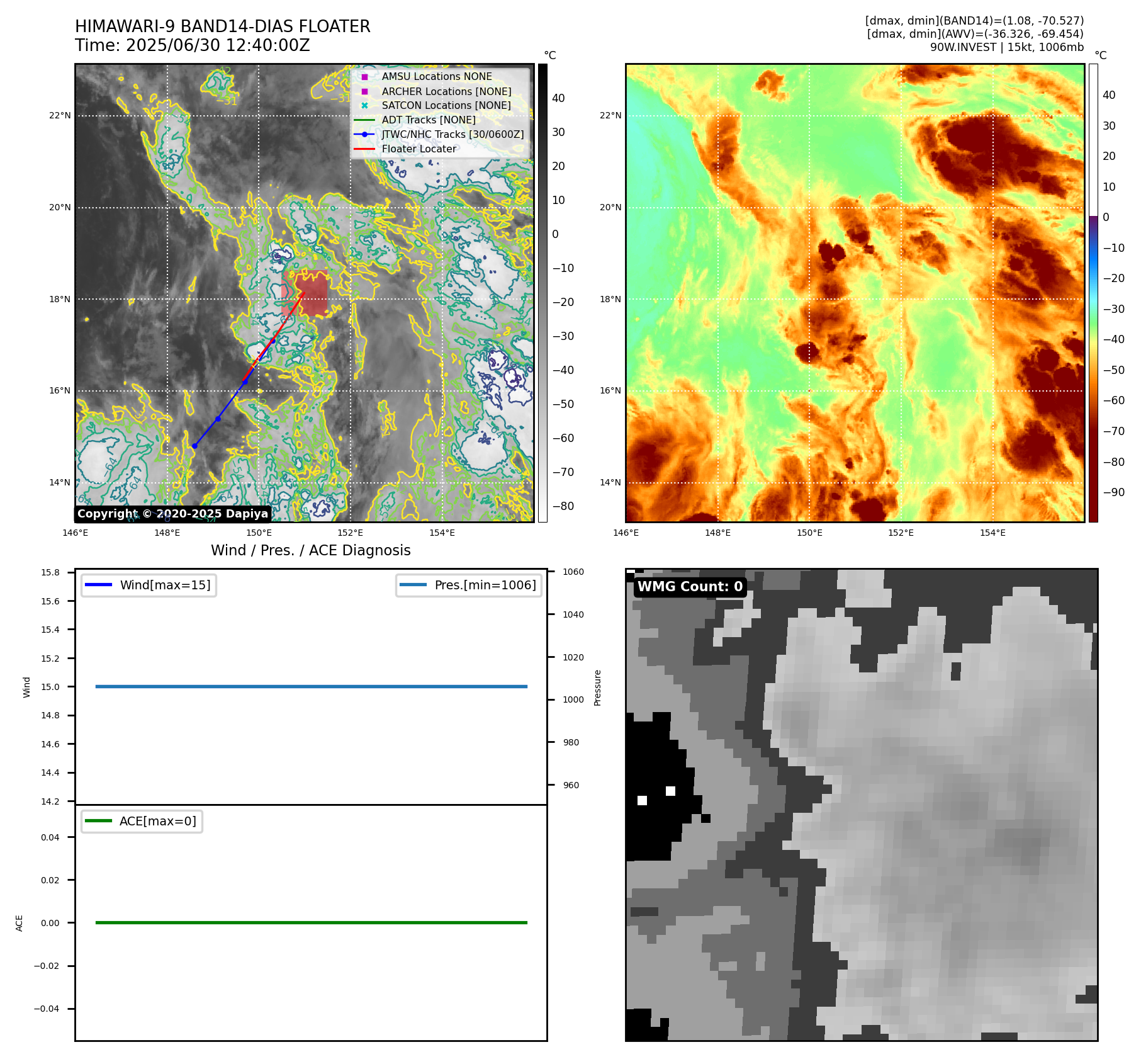Click the '[dmax, dmin](AWV)=(-36.326, -69.454)' text
The width and height of the screenshot is (1141, 1064).
975,34
